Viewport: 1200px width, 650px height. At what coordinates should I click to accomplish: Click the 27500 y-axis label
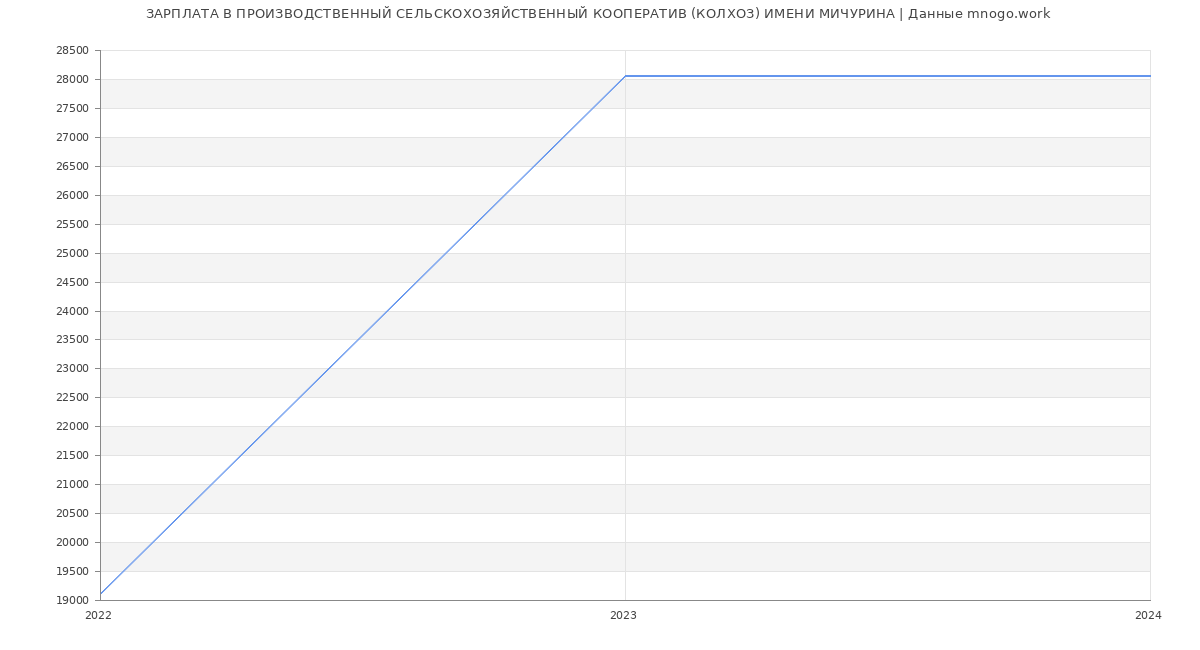(72, 109)
